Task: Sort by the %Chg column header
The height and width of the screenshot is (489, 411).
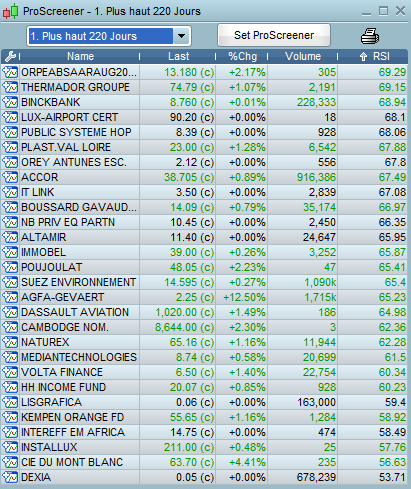Action: point(242,57)
